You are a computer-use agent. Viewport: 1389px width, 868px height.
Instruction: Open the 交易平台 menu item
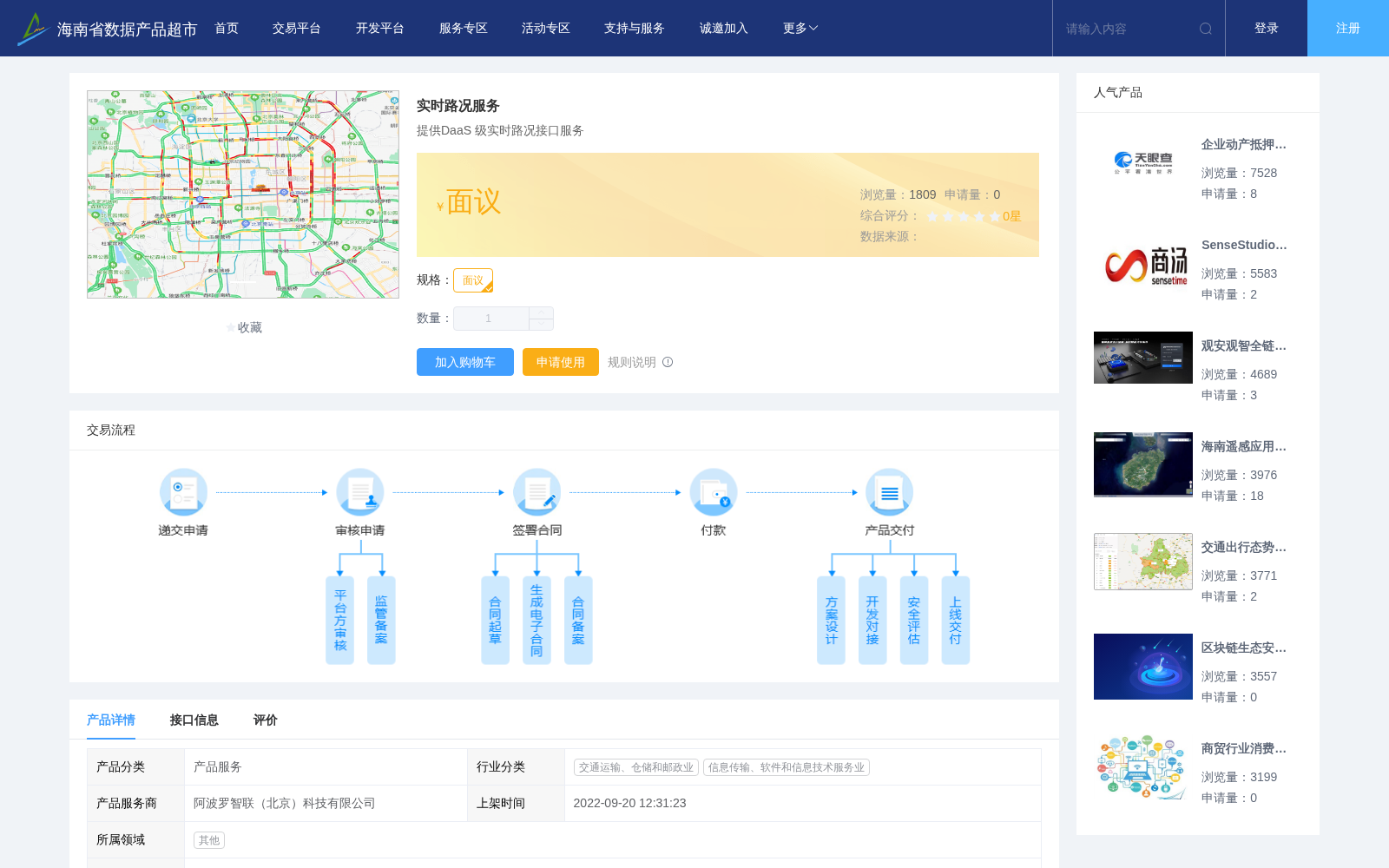tap(297, 29)
